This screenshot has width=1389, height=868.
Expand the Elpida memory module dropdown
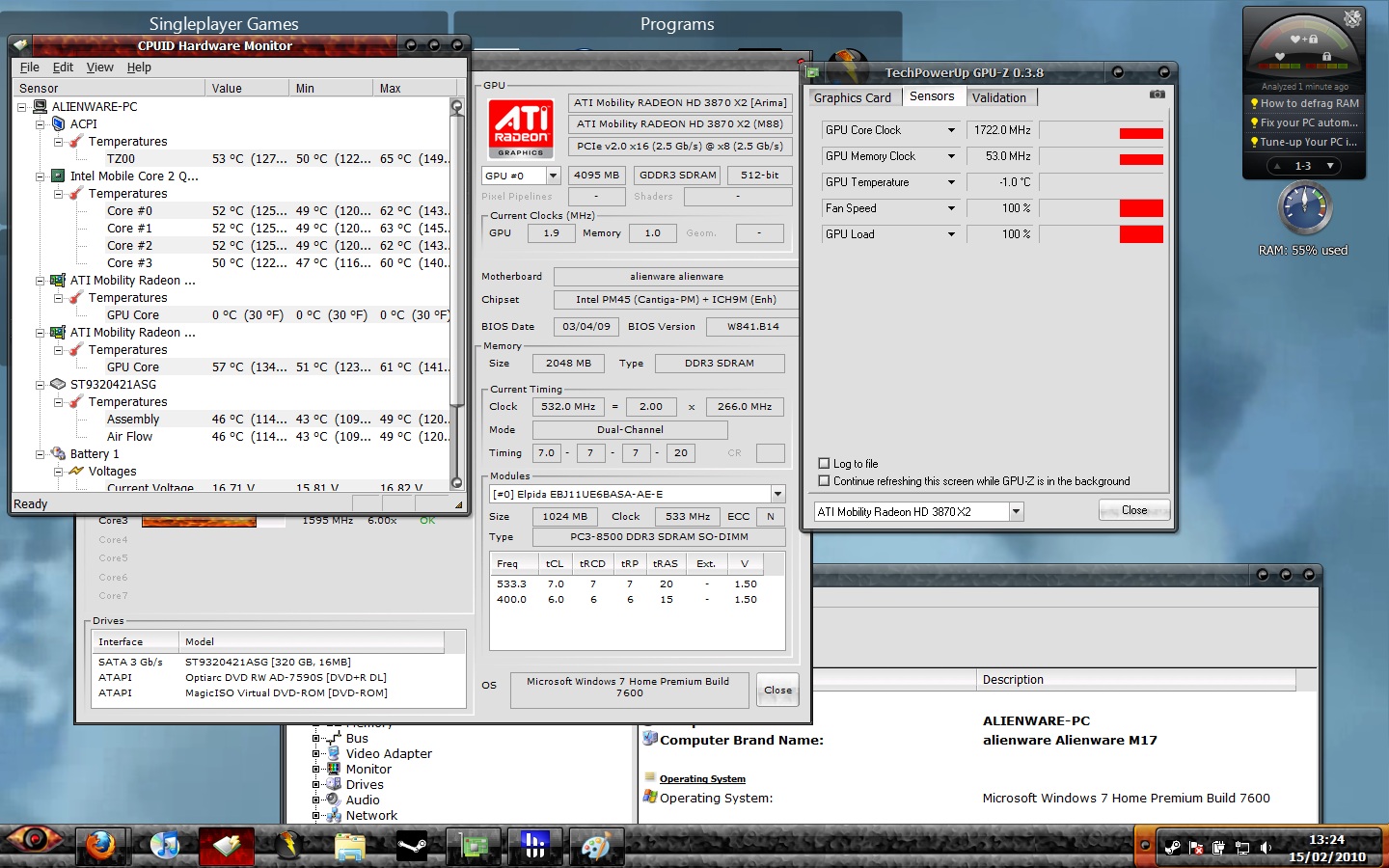[x=777, y=494]
